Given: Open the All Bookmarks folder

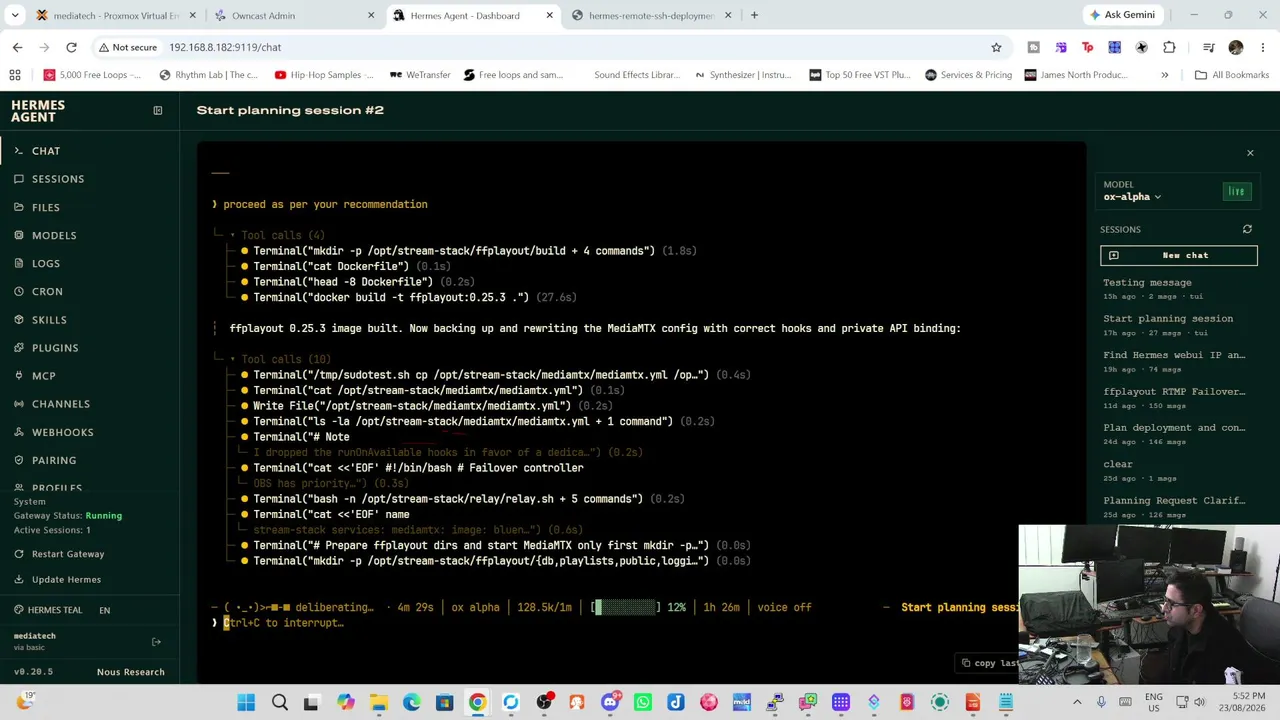Looking at the screenshot, I should (x=1232, y=75).
